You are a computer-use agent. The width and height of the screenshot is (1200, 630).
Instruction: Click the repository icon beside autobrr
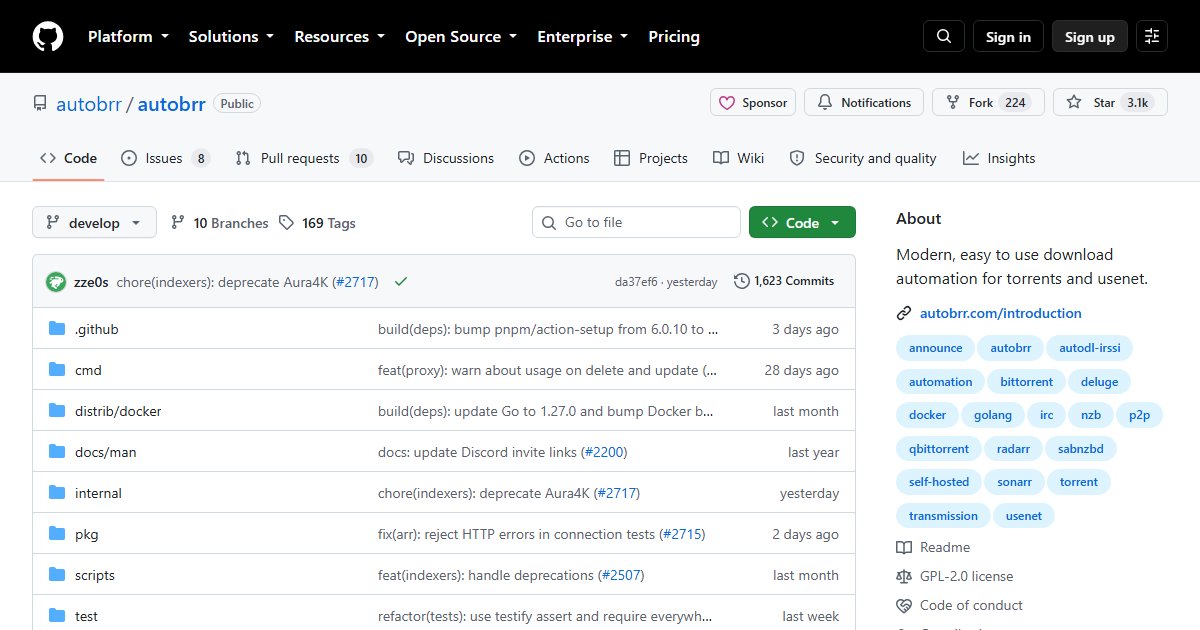40,103
